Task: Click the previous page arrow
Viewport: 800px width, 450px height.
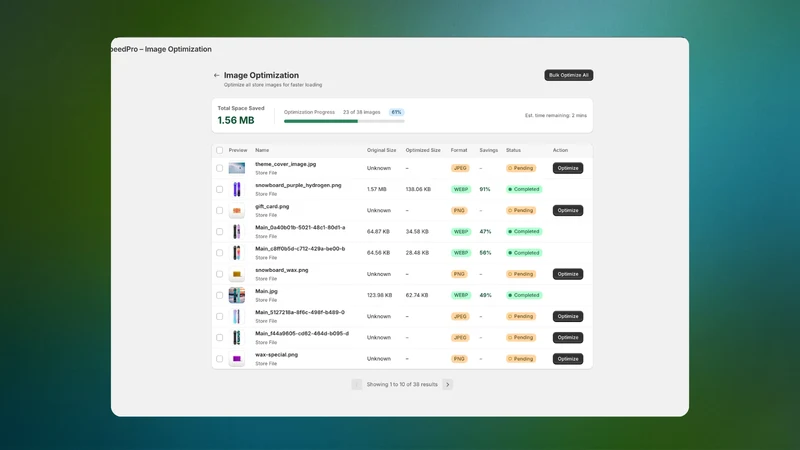Action: click(x=357, y=384)
